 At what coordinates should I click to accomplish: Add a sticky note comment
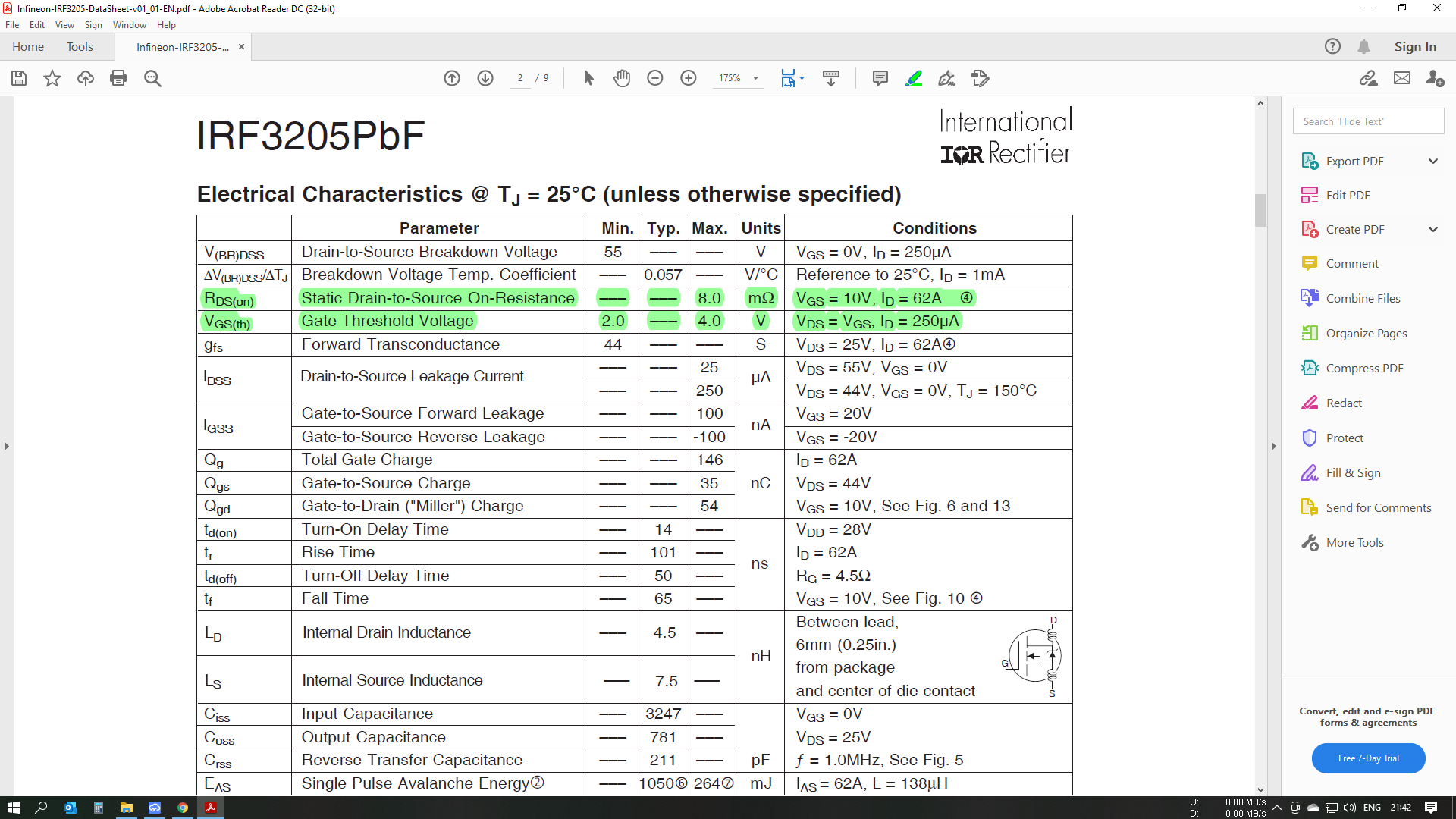pyautogui.click(x=880, y=78)
